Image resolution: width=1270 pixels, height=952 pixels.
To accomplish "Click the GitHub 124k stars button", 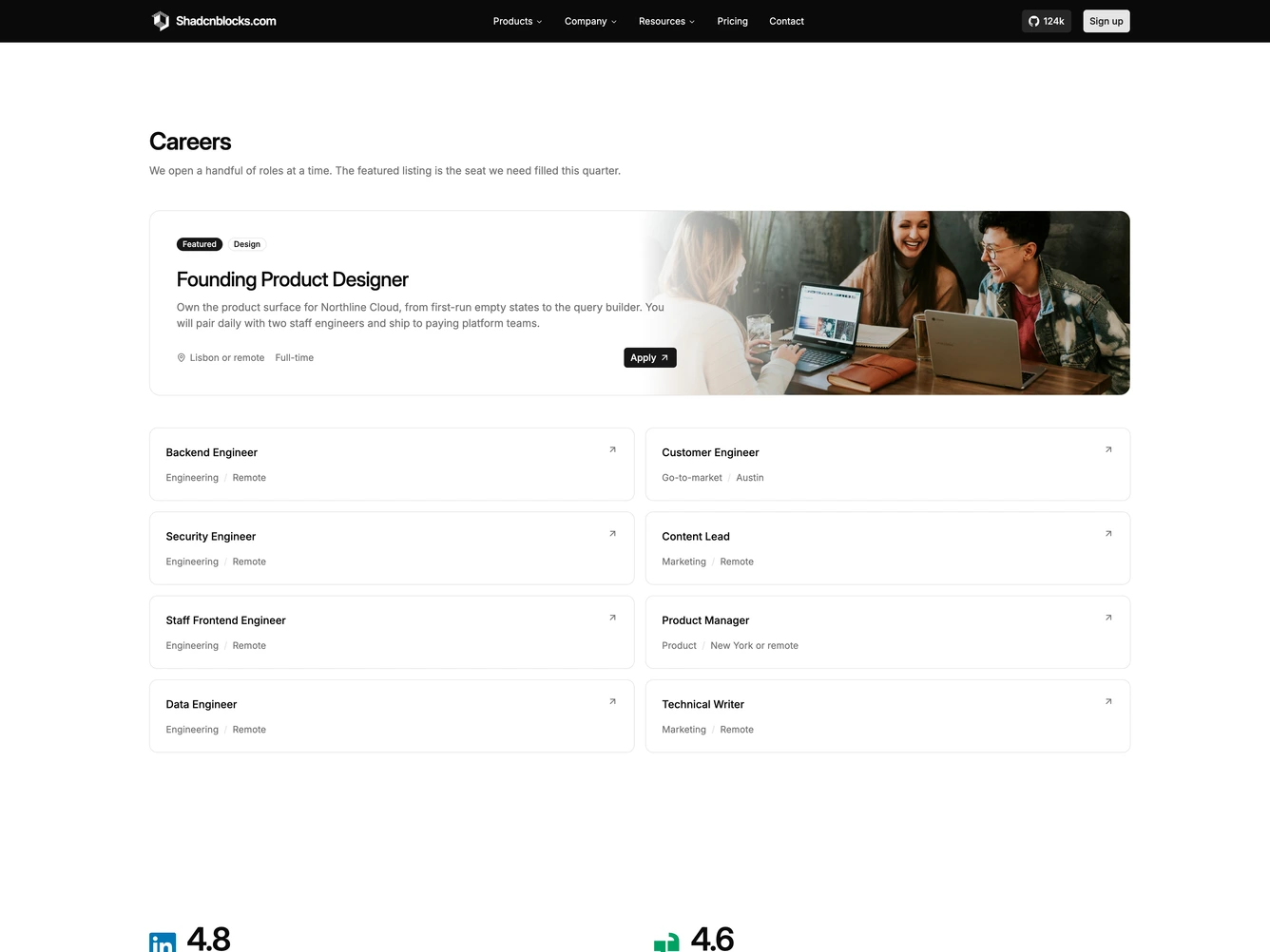I will pyautogui.click(x=1047, y=21).
